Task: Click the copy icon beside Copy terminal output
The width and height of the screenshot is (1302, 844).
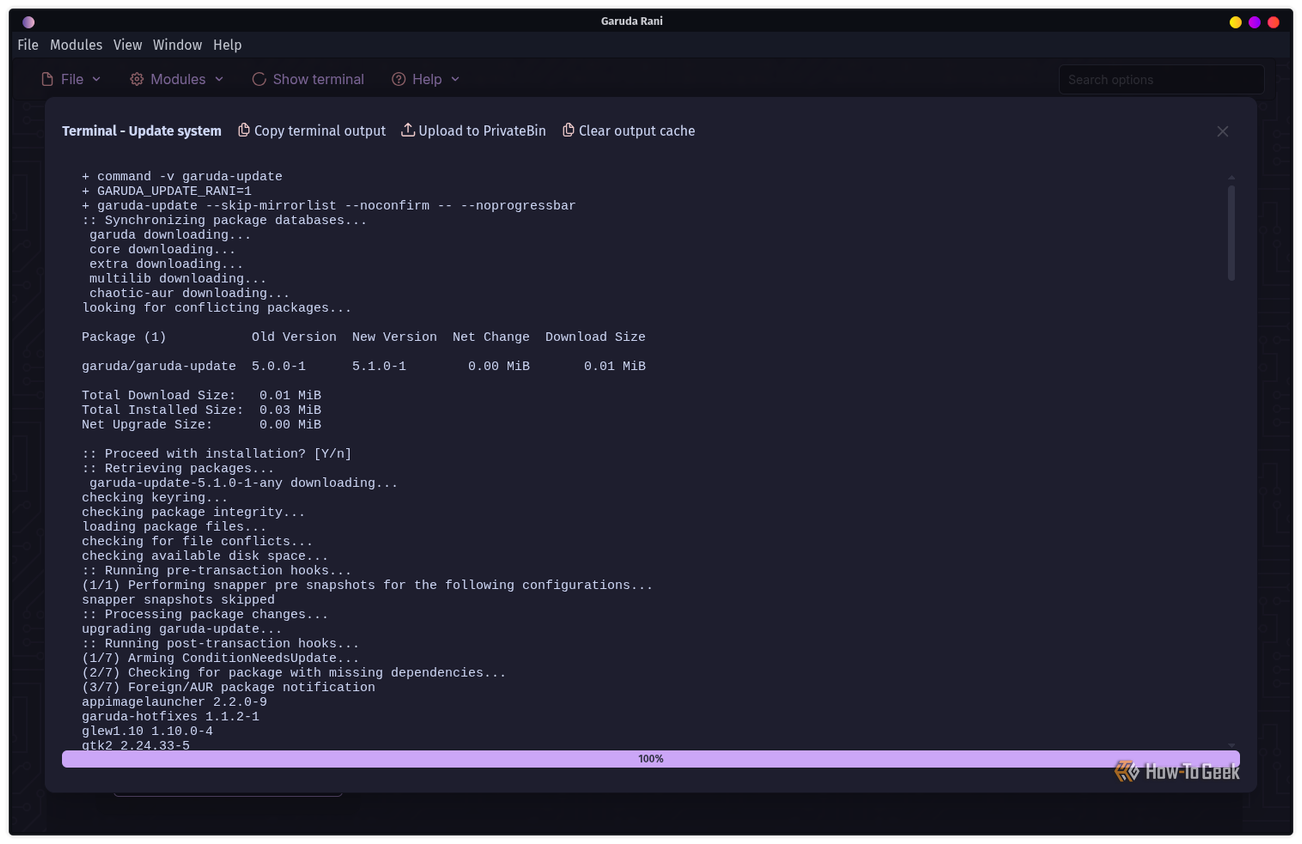Action: coord(244,130)
